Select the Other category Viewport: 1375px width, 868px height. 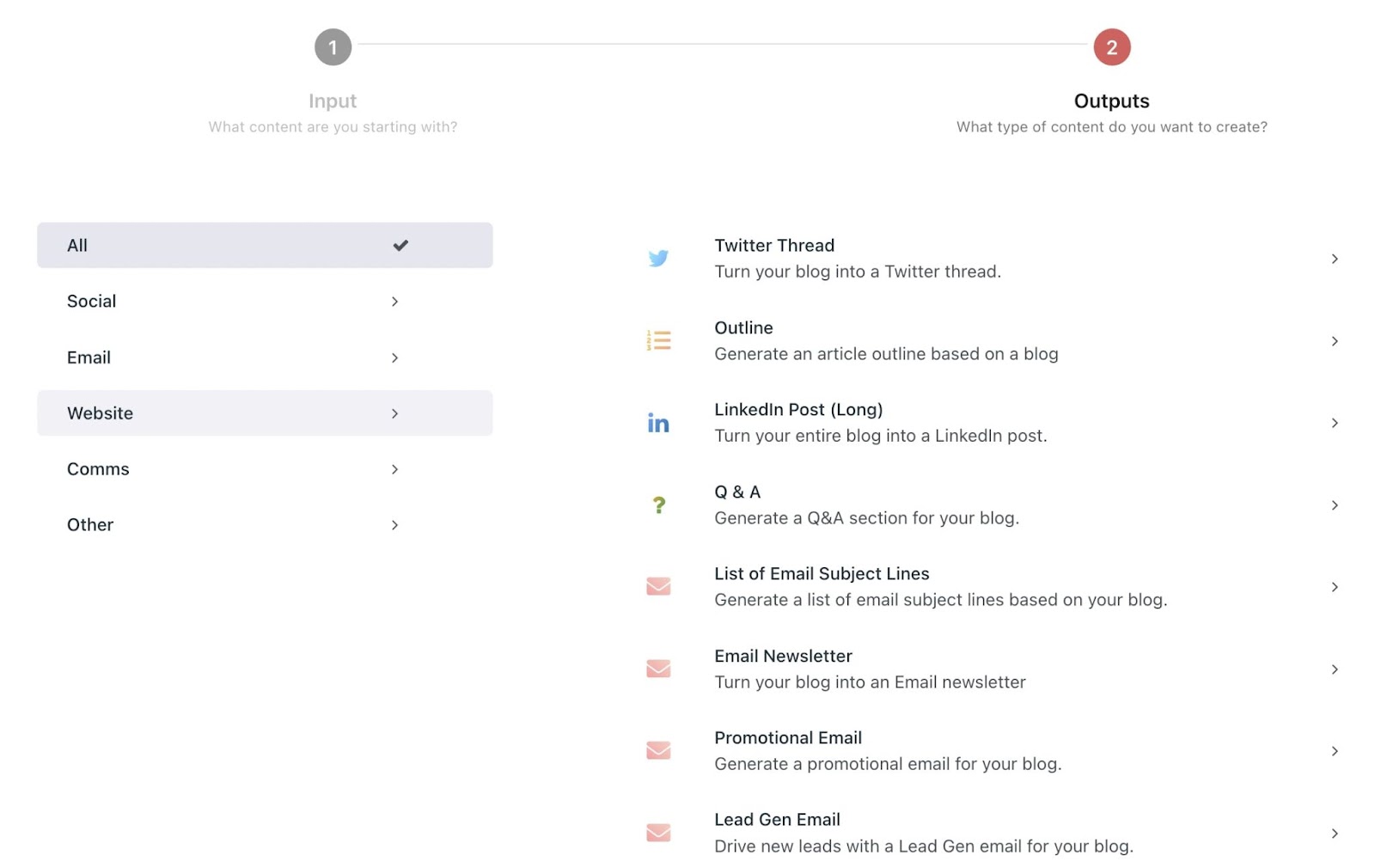tap(90, 525)
